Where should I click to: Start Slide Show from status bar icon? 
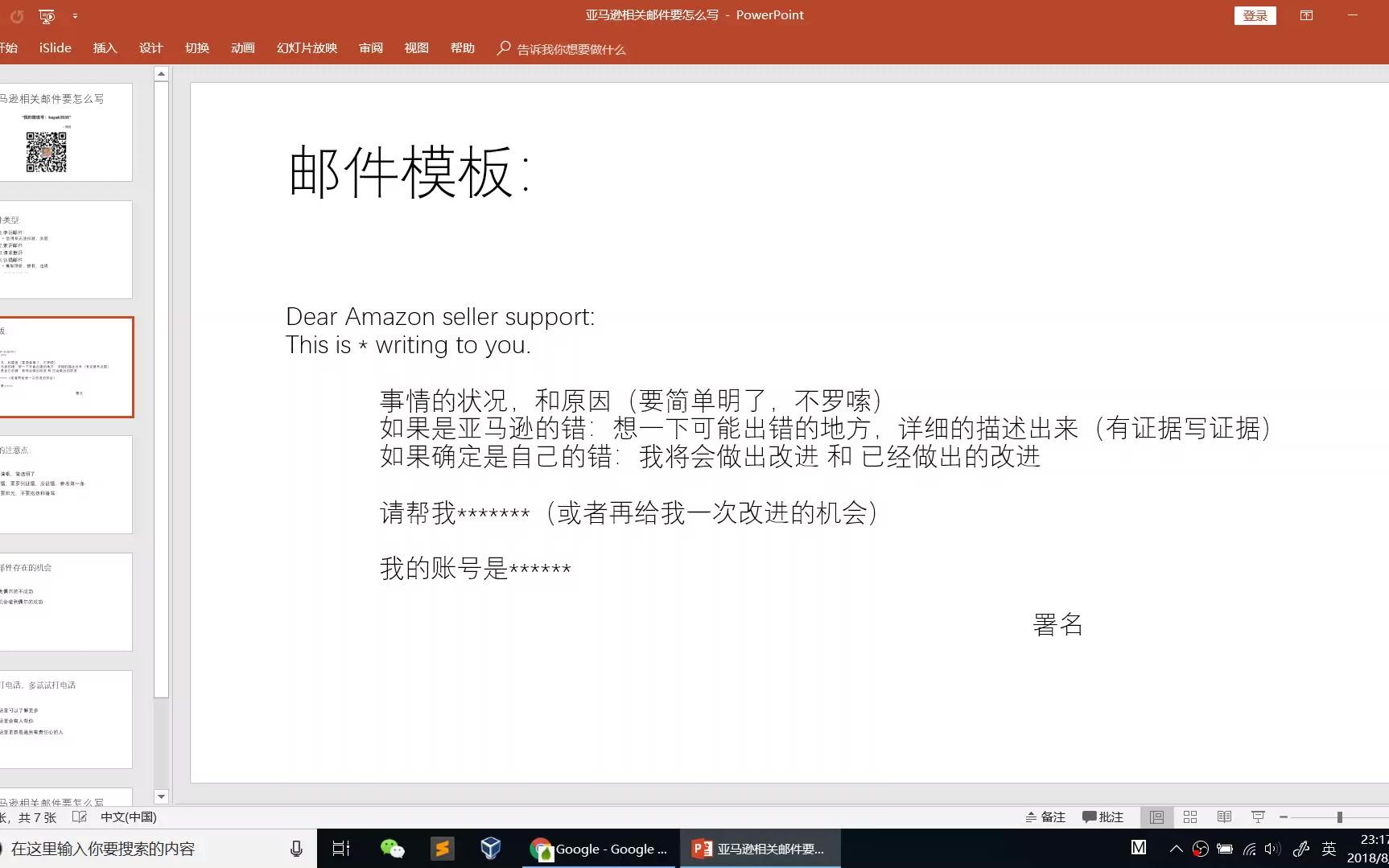pyautogui.click(x=1258, y=817)
